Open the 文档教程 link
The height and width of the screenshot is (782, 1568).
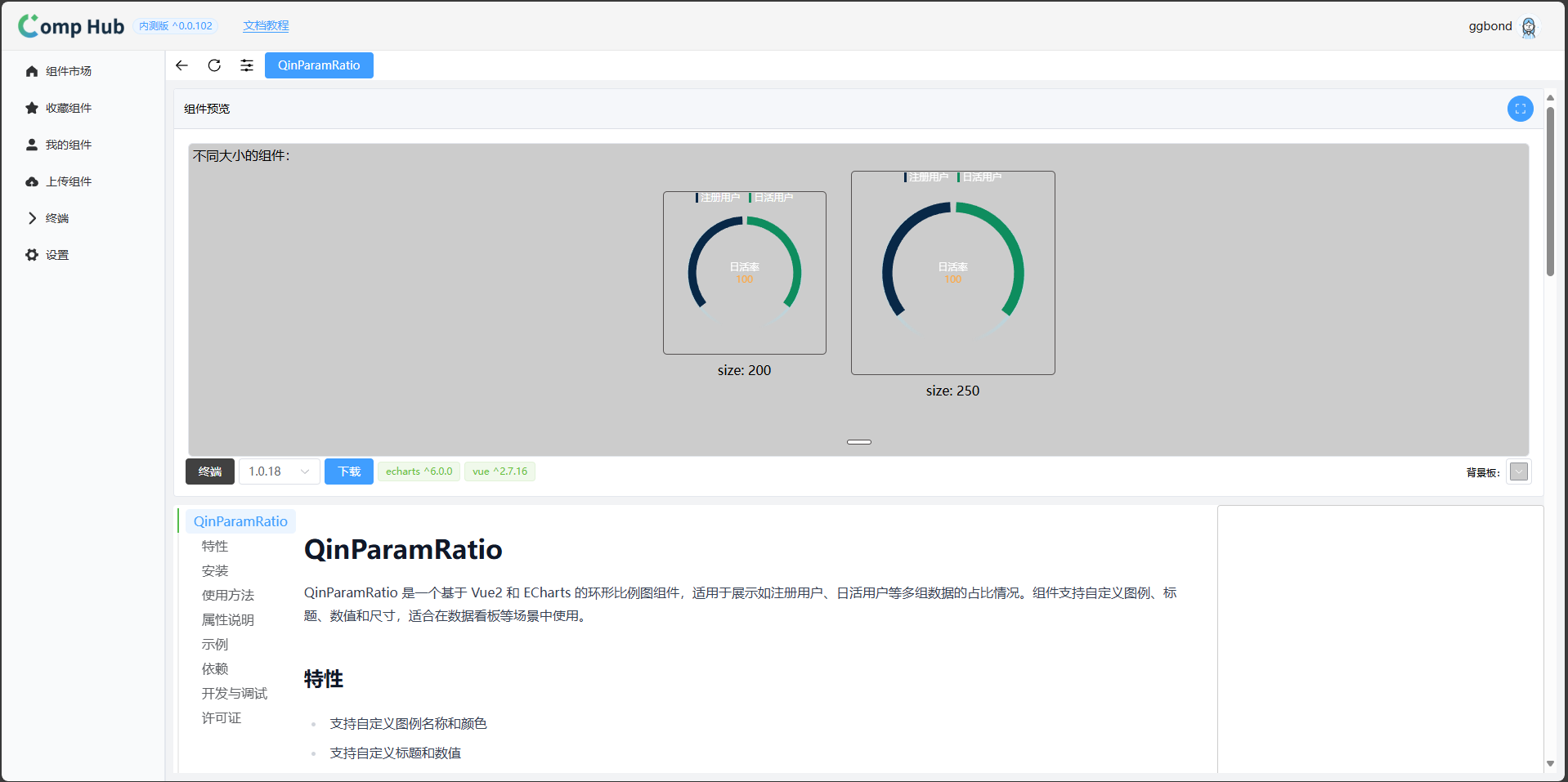[266, 26]
